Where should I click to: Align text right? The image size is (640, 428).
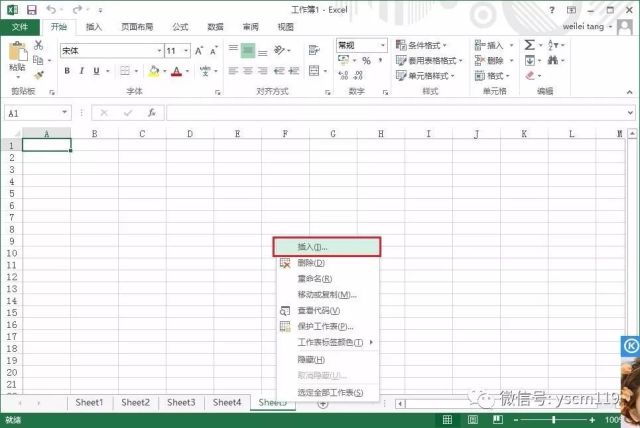tap(263, 71)
